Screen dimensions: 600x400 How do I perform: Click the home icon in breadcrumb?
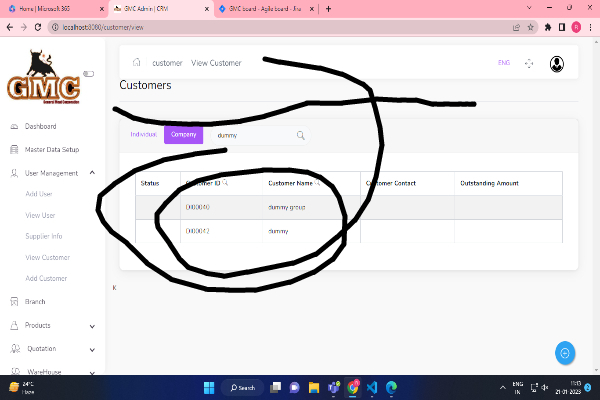point(136,63)
